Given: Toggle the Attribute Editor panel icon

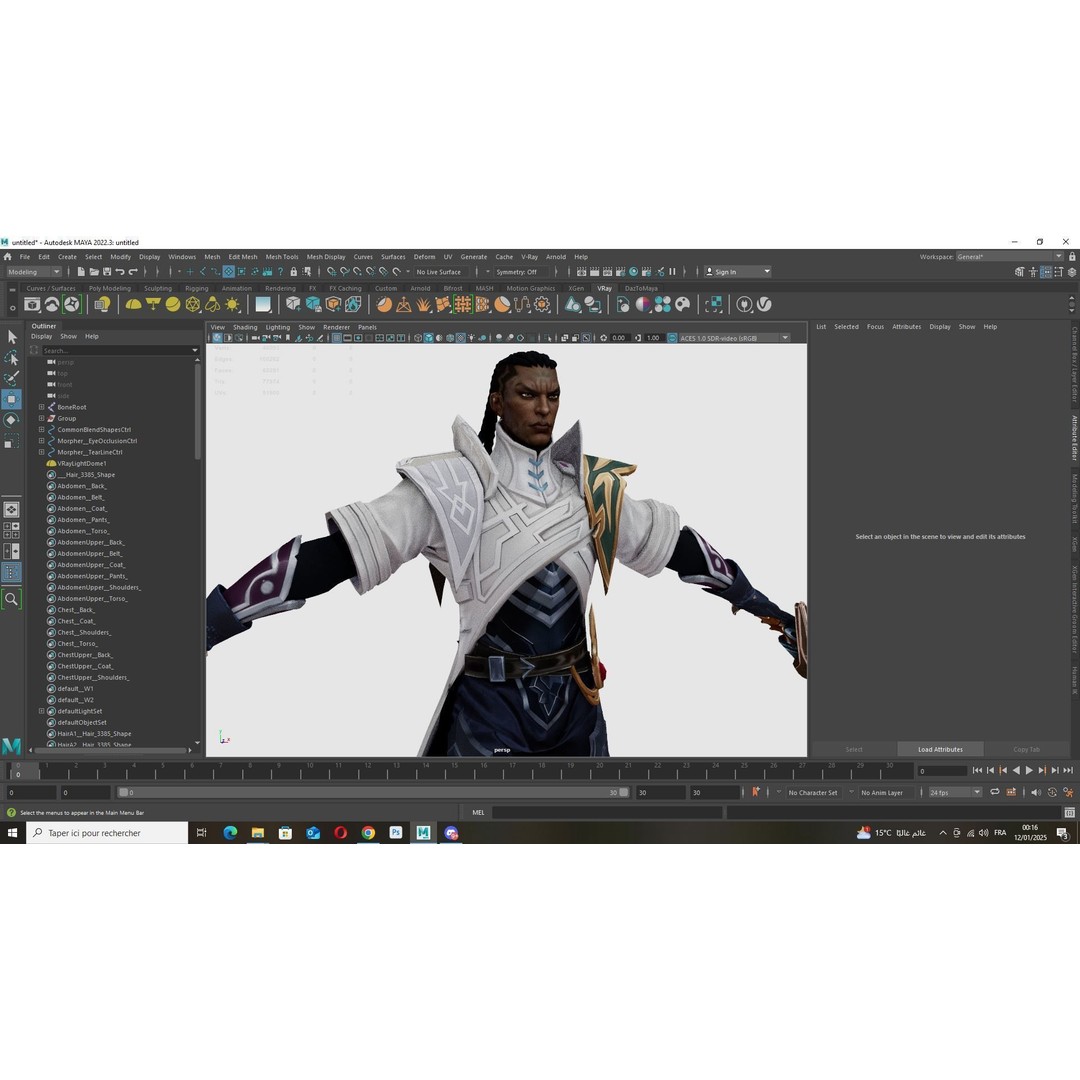Looking at the screenshot, I should [x=1046, y=272].
